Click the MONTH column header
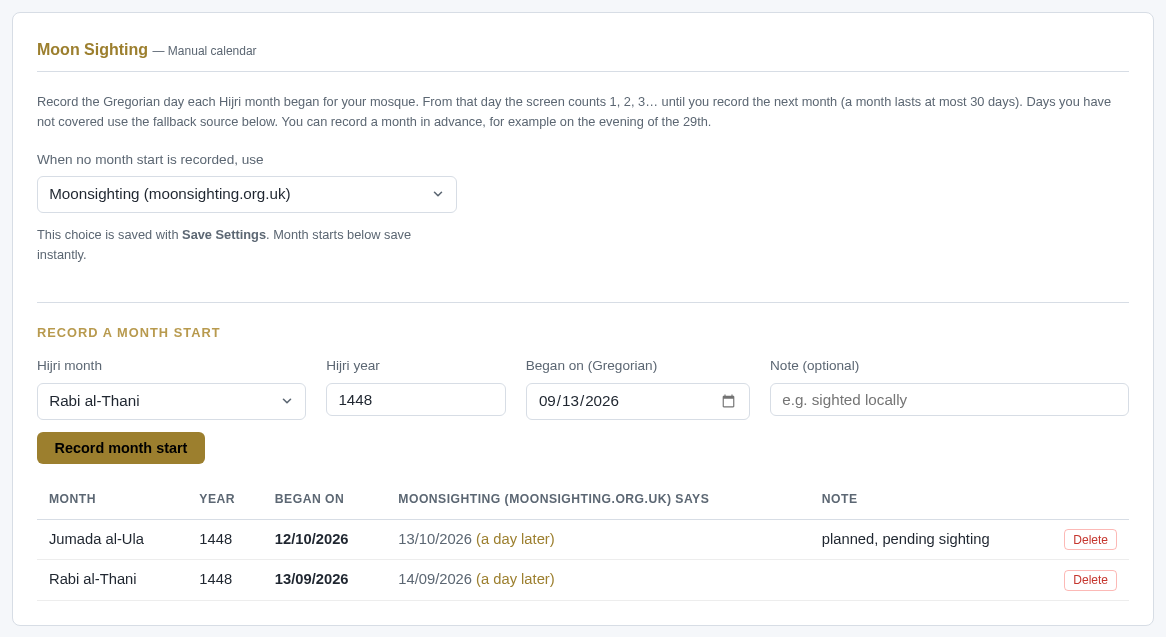 pos(72,499)
